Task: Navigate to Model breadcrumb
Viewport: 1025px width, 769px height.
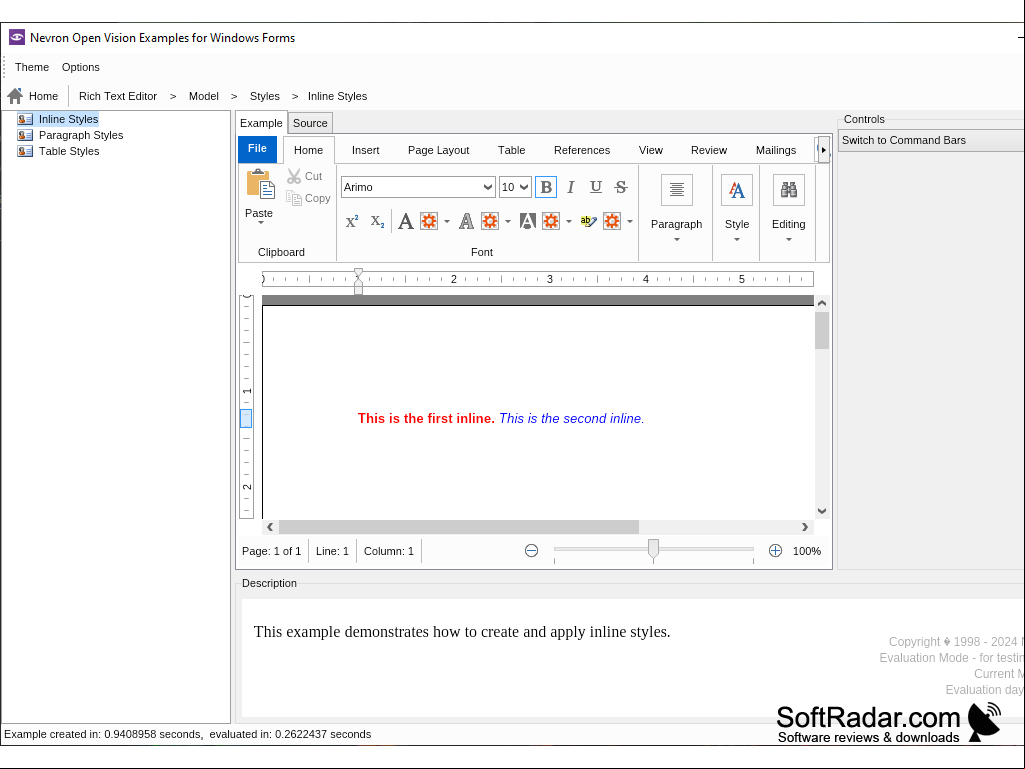Action: click(x=204, y=96)
